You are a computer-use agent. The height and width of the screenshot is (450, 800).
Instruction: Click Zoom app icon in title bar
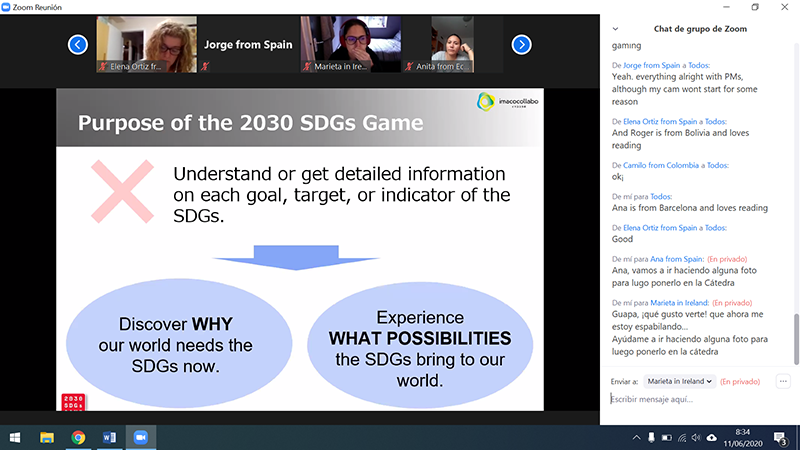click(x=6, y=7)
